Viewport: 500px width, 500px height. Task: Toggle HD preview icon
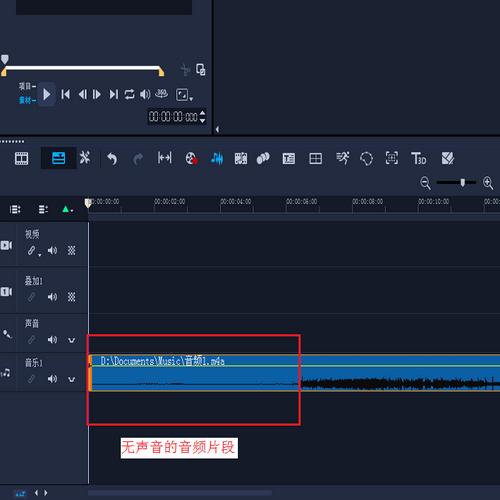tap(161, 94)
